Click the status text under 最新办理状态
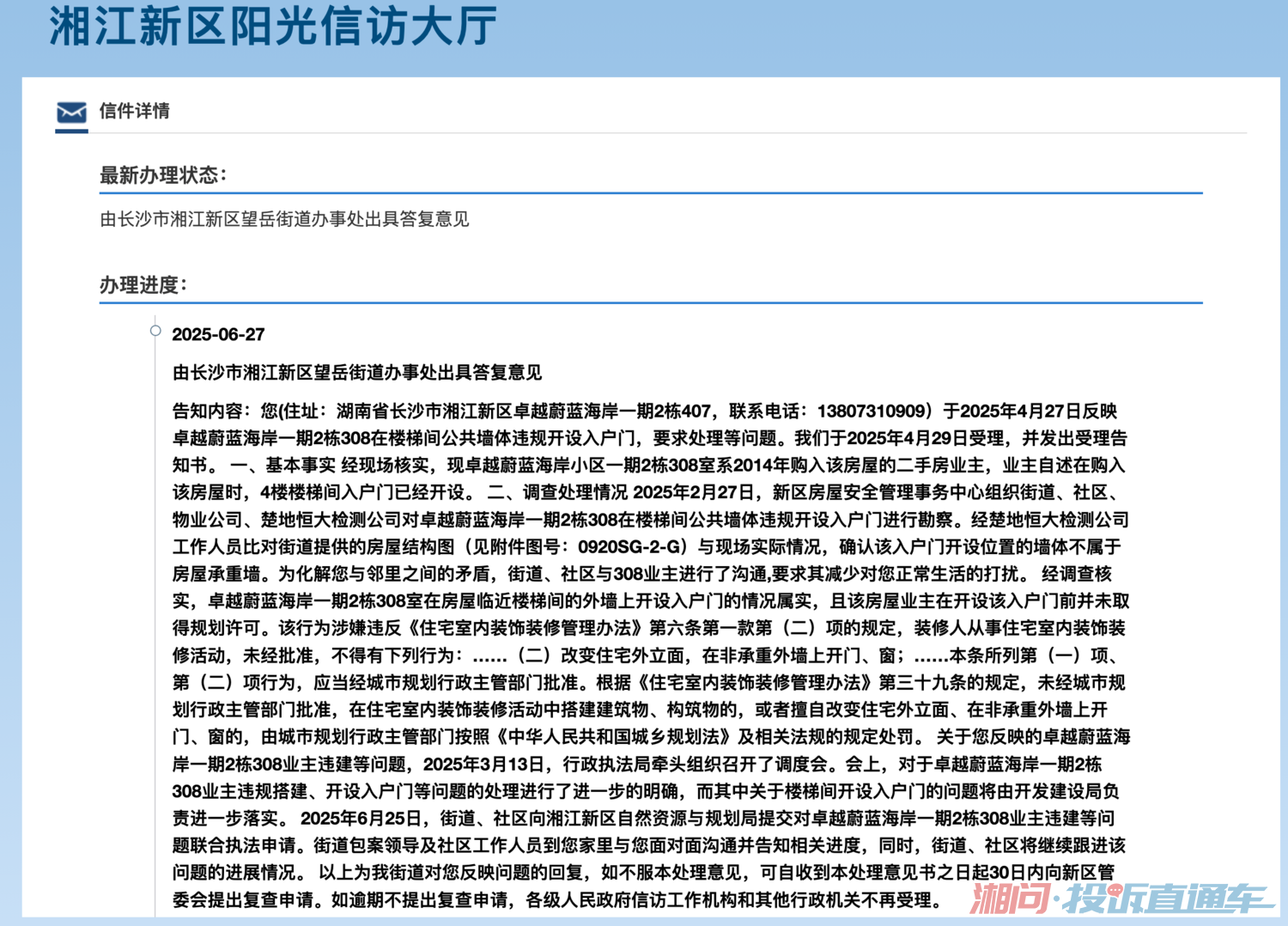This screenshot has width=1288, height=926. click(x=284, y=219)
